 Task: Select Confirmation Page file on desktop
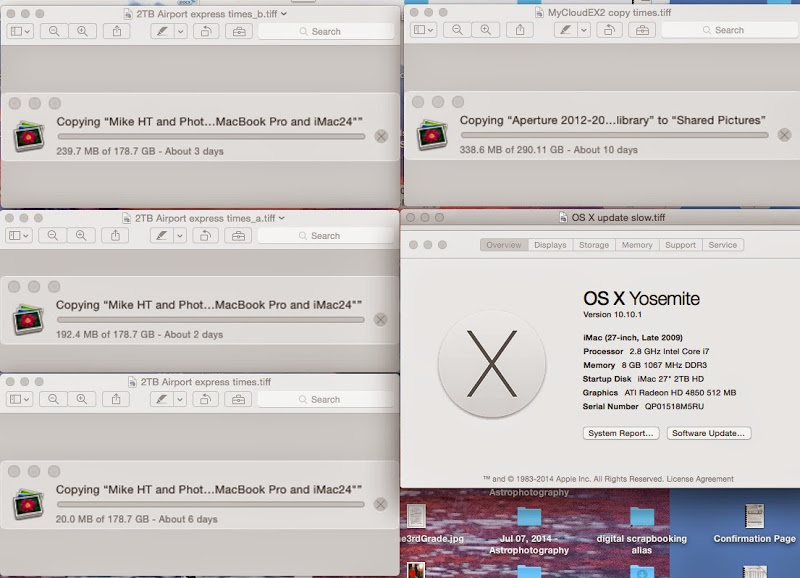755,524
